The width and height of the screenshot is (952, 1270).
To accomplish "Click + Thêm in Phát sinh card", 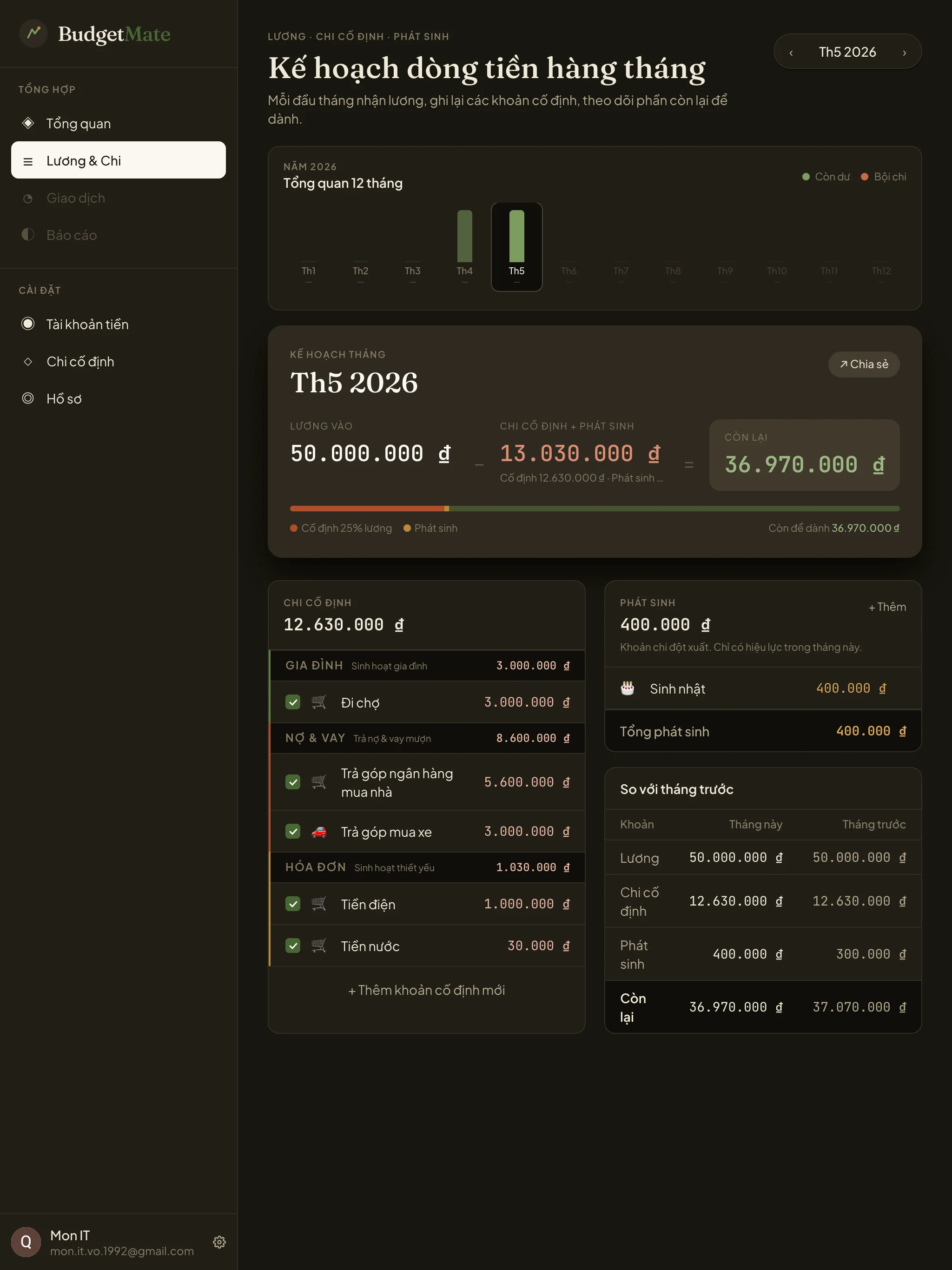I will pos(887,607).
